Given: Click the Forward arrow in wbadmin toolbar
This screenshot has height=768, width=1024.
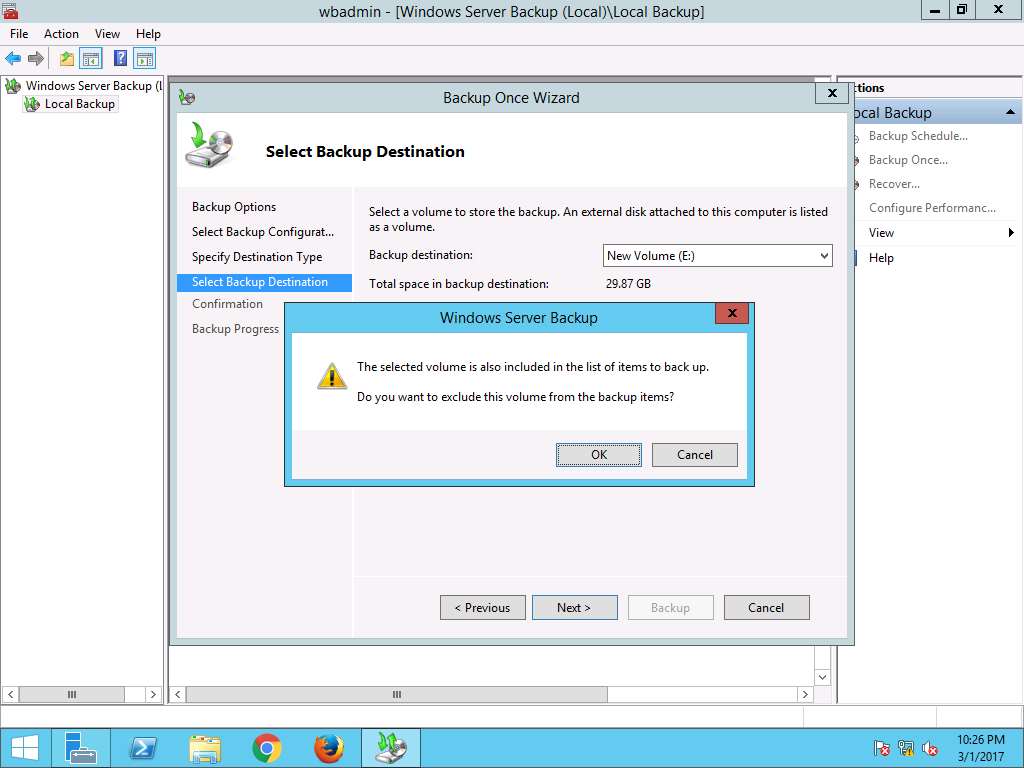Looking at the screenshot, I should 36,59.
